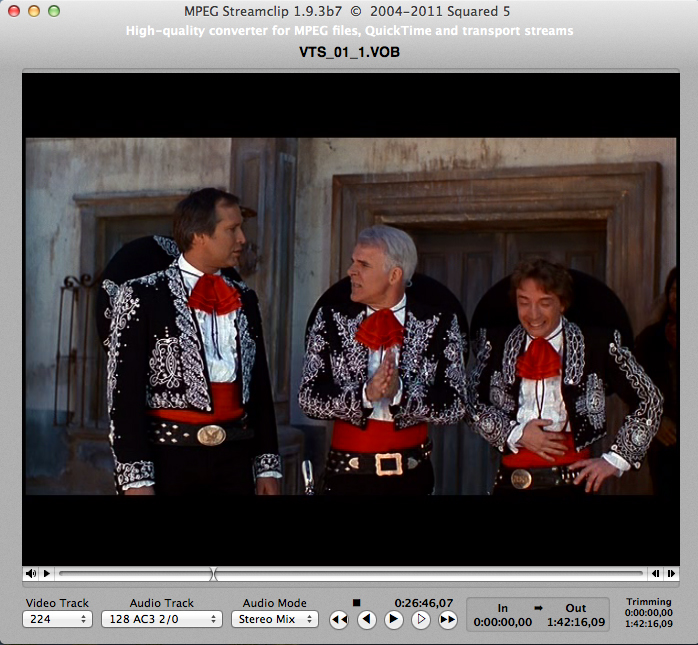Step one frame forward on the scrubber bar
The height and width of the screenshot is (645, 698).
671,573
